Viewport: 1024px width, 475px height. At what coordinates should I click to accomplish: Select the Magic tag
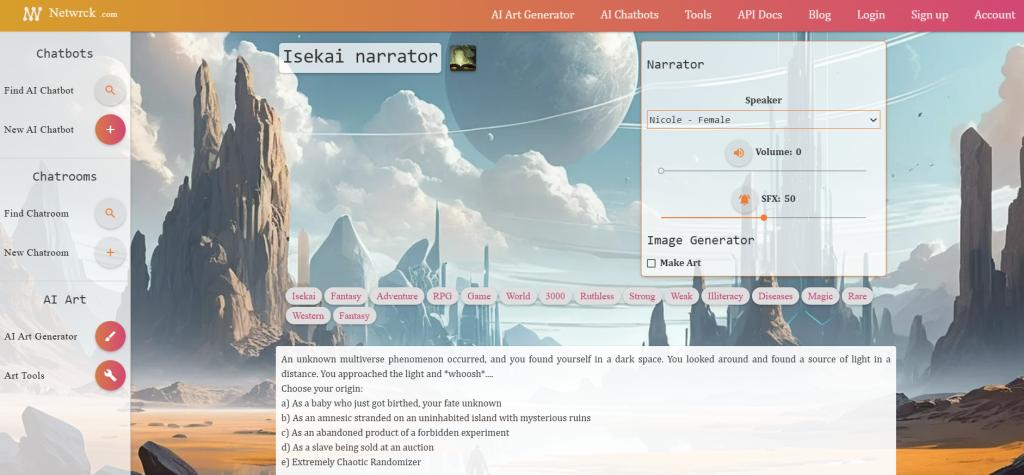tap(820, 296)
